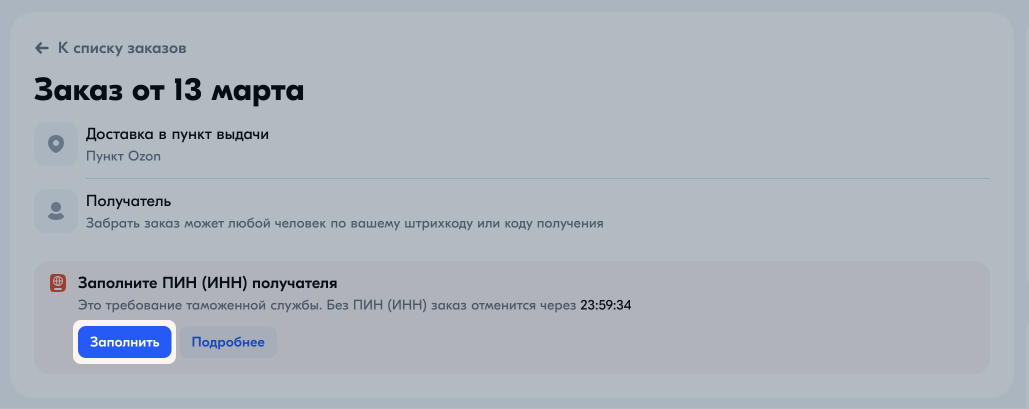Click the divider line above Получатель row
The width and height of the screenshot is (1029, 409).
[x=537, y=178]
